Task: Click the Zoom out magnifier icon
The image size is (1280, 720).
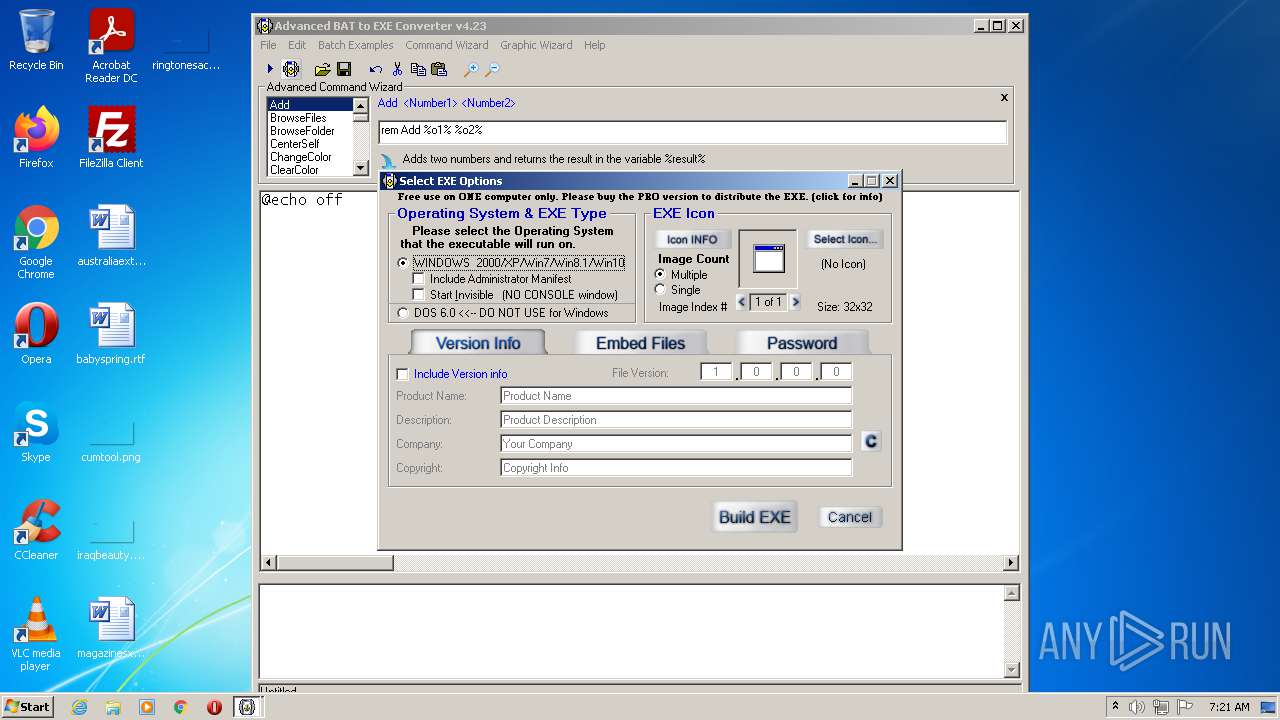Action: (492, 69)
